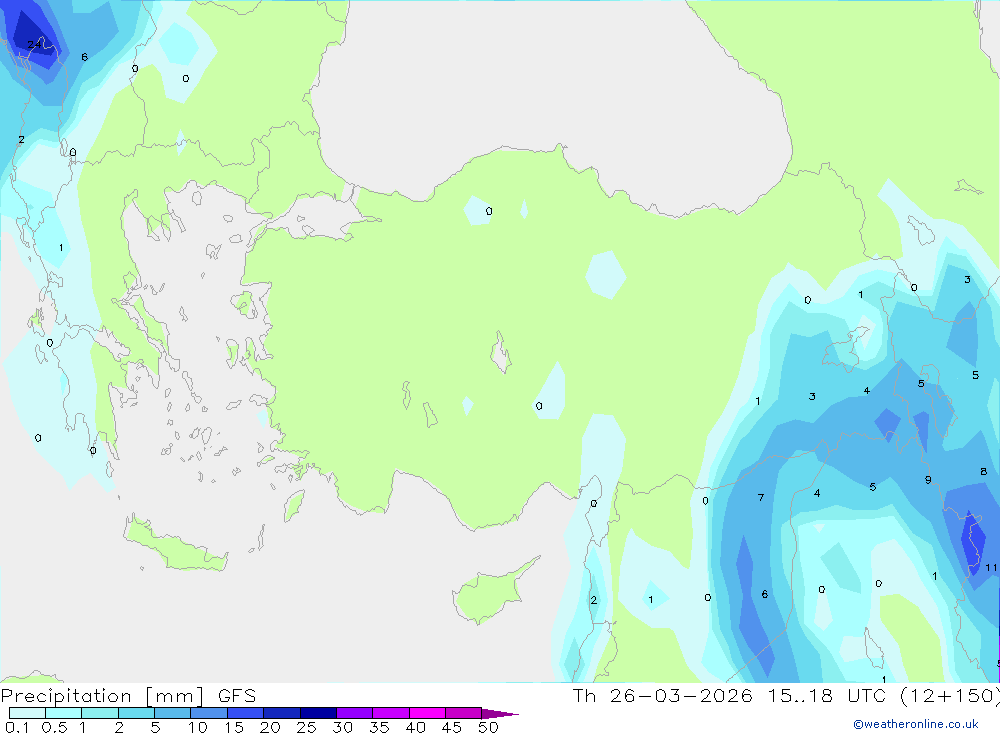
Task: Click the '50' legend scale label
Action: click(489, 727)
